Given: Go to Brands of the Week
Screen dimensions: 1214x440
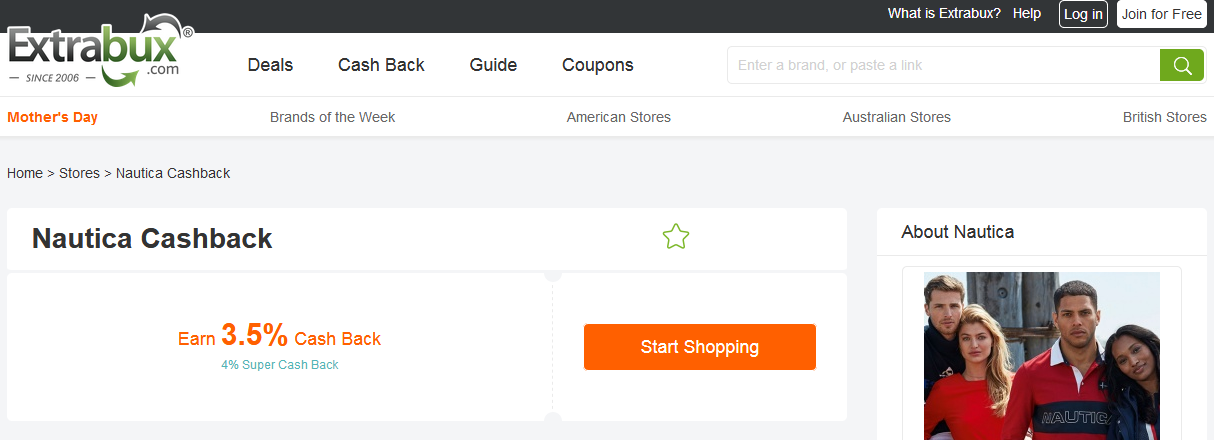Looking at the screenshot, I should (332, 117).
